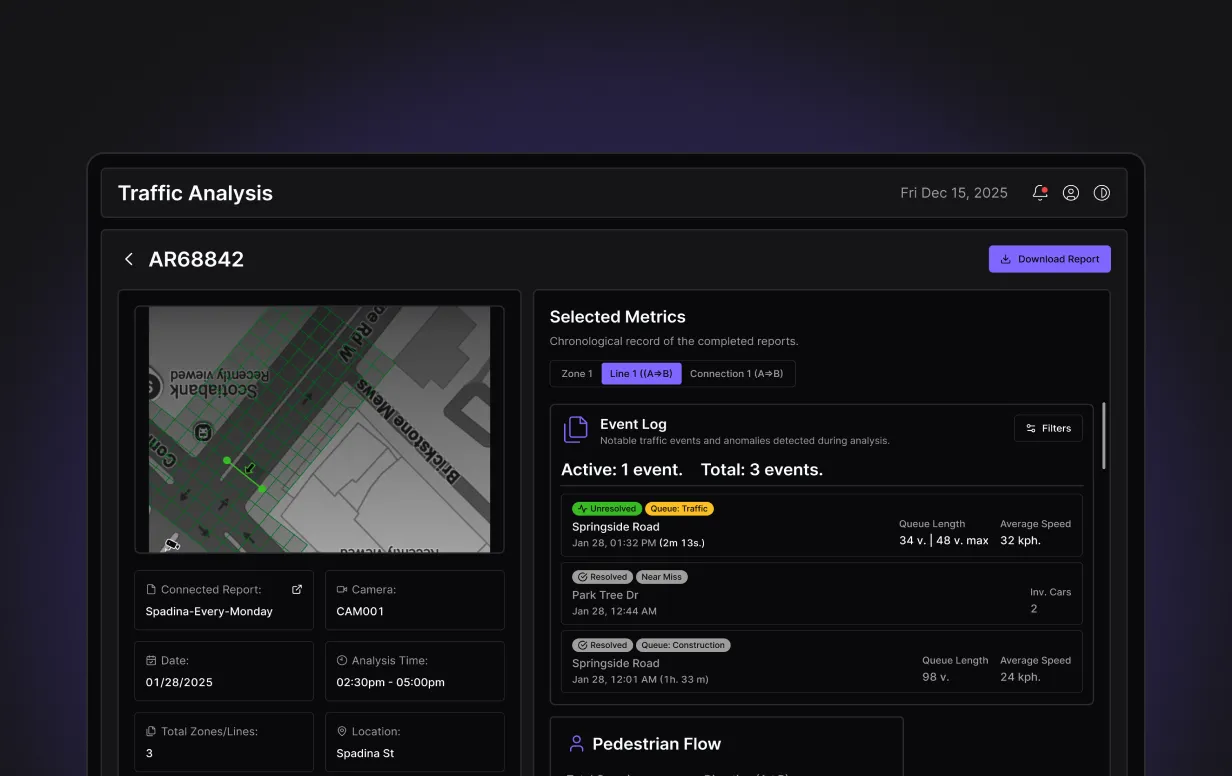Select the Zone 1 tab

click(576, 374)
